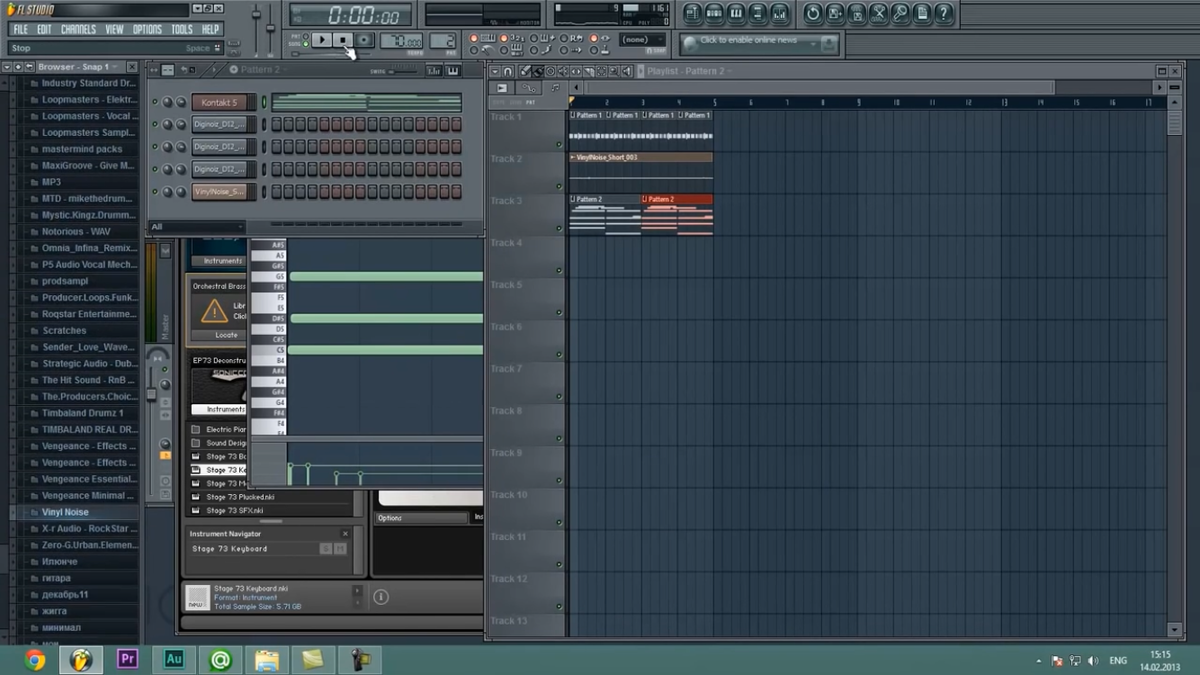Viewport: 1200px width, 675px height.
Task: Expand the online news panel dropdown arrow
Action: (x=813, y=43)
